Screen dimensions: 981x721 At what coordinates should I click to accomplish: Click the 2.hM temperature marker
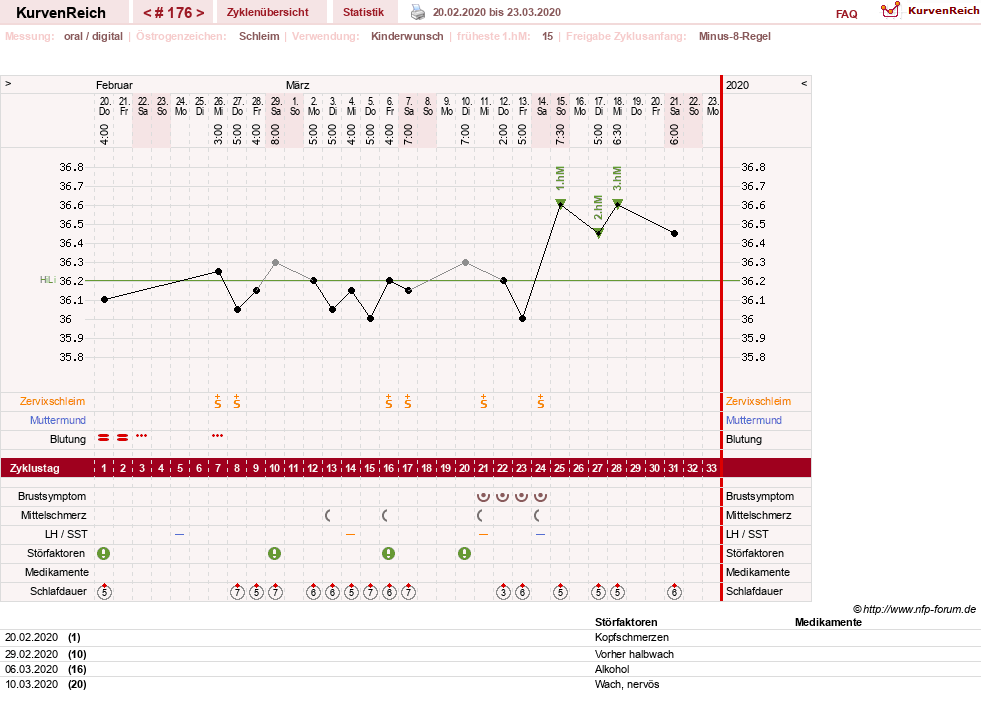point(599,233)
